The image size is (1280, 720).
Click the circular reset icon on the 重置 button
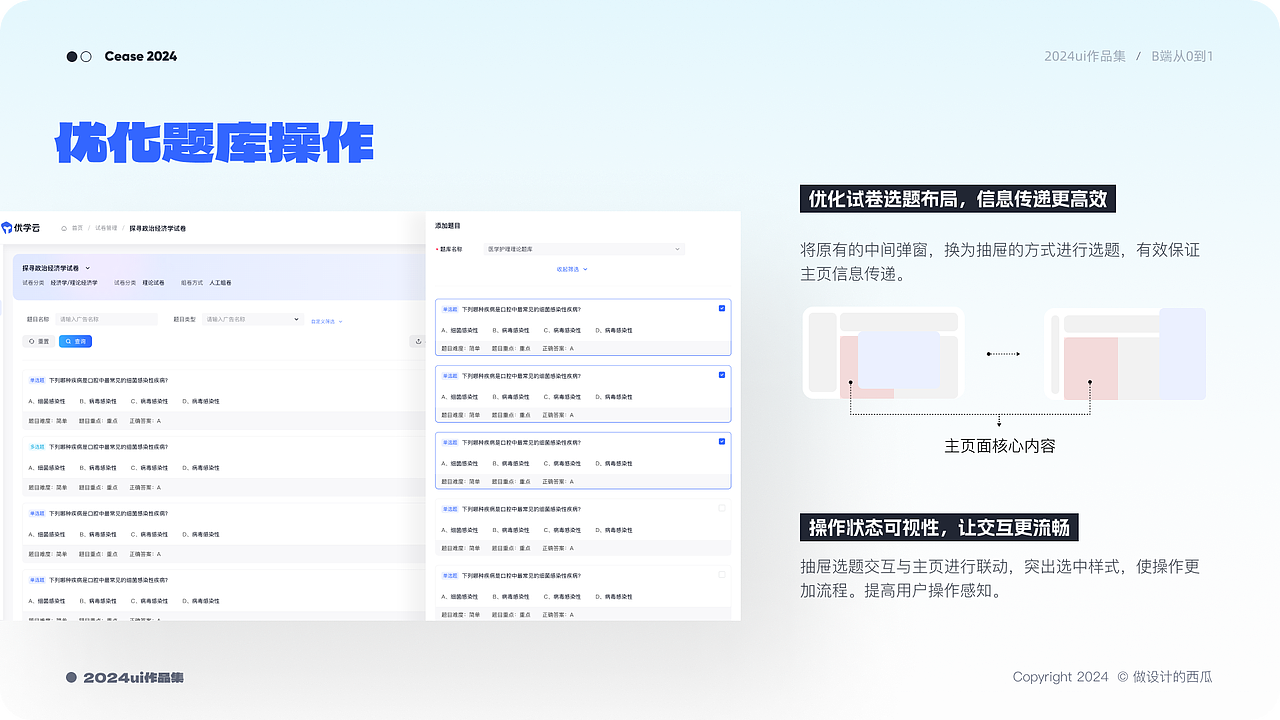32,341
